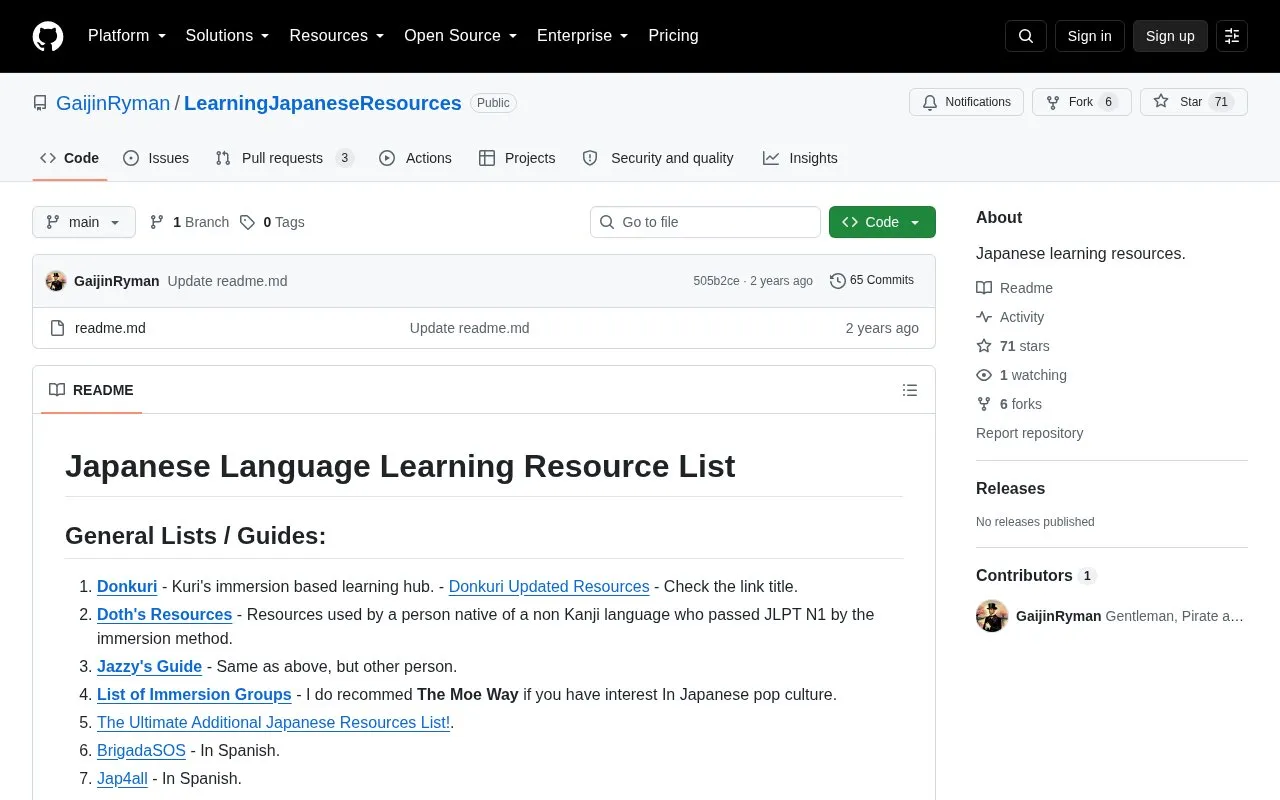Image resolution: width=1280 pixels, height=800 pixels.
Task: Click GaijinRyman avatar in commit row
Action: [x=56, y=281]
